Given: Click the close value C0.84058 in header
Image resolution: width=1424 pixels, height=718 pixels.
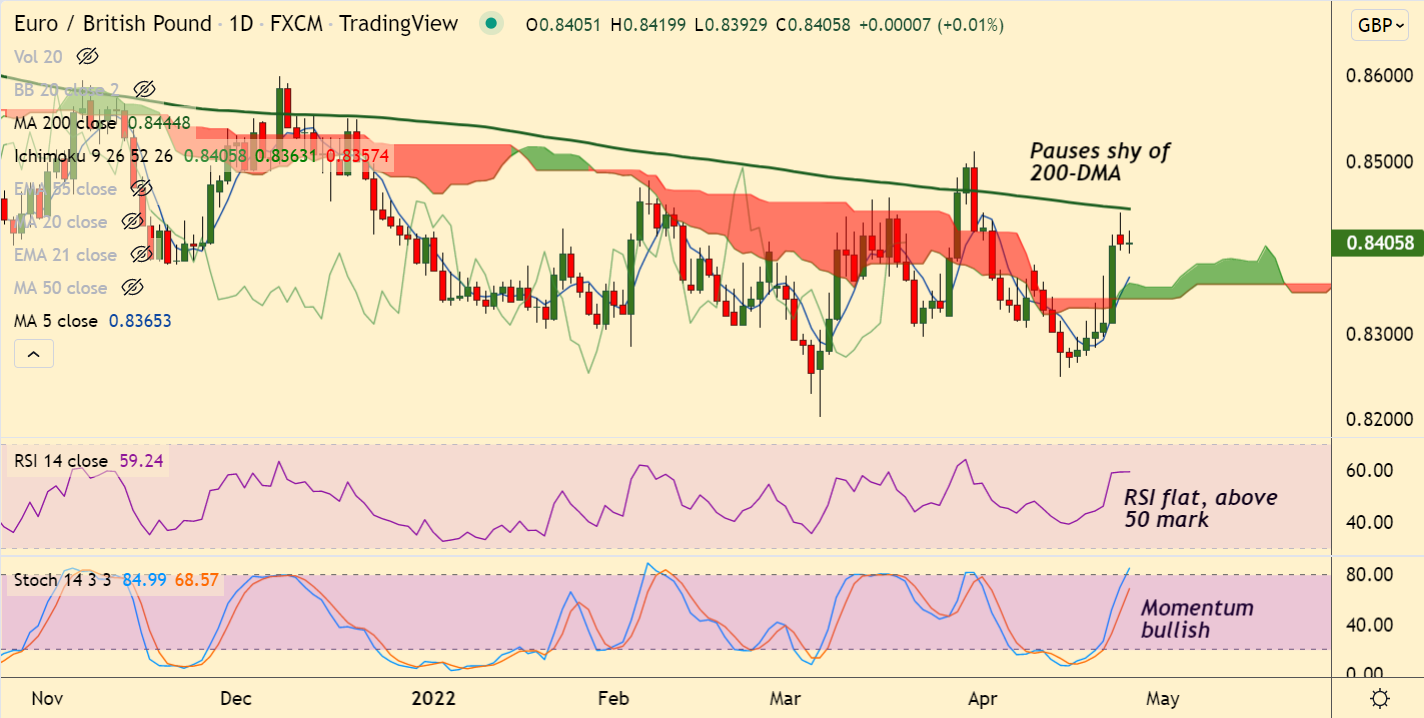Looking at the screenshot, I should [815, 25].
